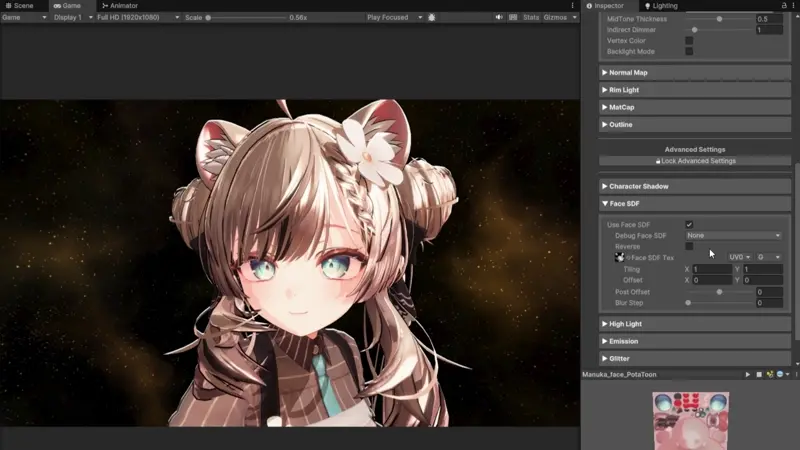Click the Face SDF Tex texture thumbnail
This screenshot has width=800, height=450.
(619, 258)
